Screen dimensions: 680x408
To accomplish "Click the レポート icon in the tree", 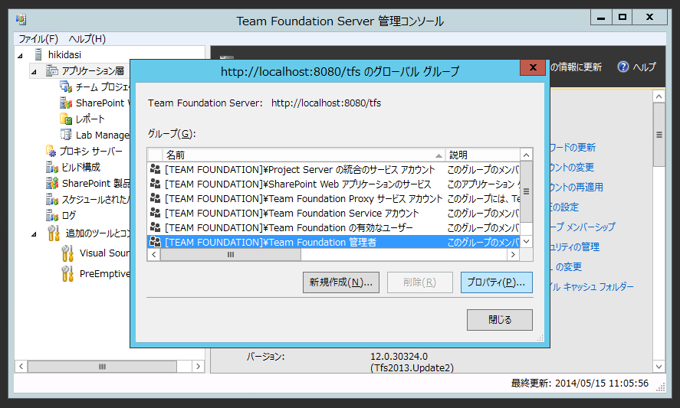I will click(x=66, y=119).
